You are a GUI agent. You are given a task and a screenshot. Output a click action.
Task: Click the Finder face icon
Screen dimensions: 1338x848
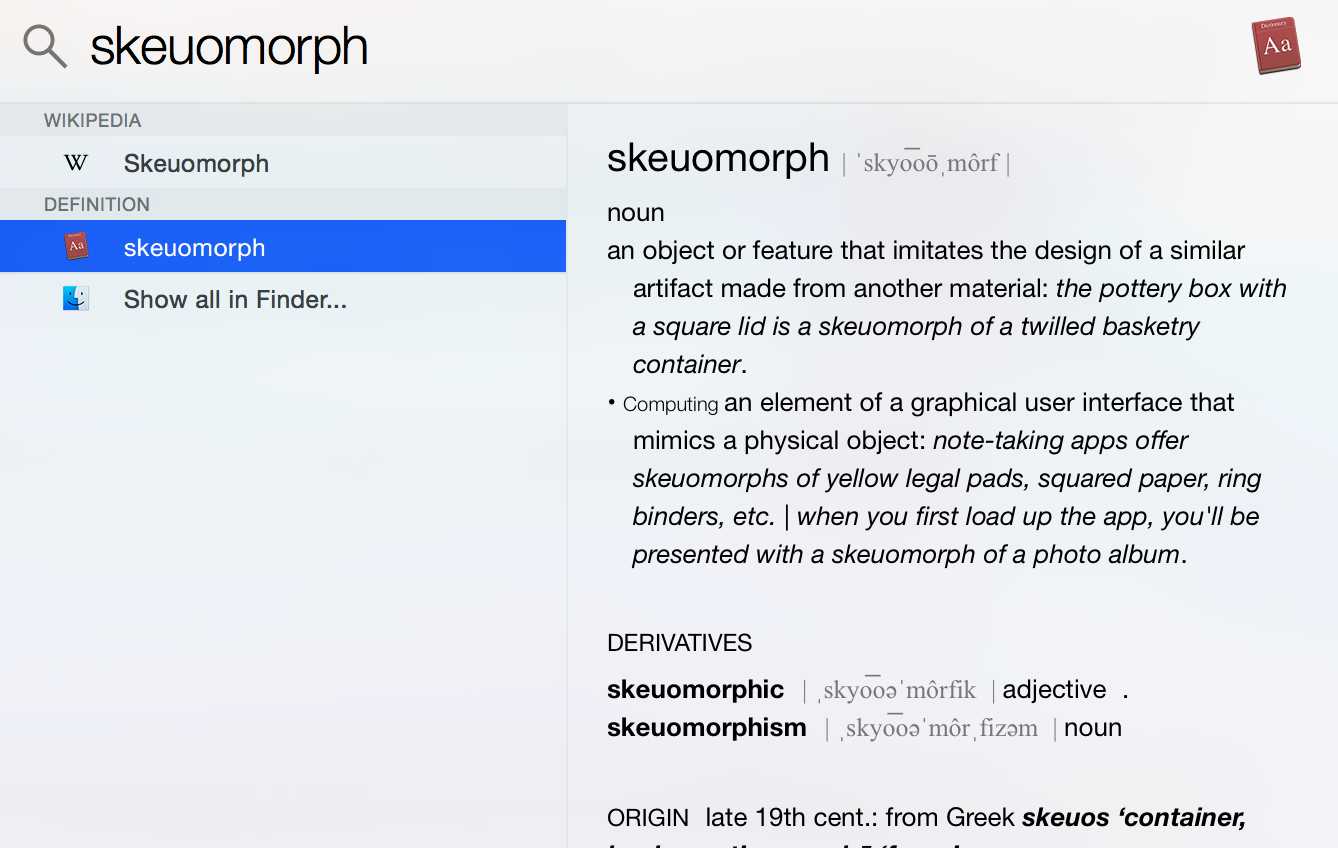coord(76,299)
